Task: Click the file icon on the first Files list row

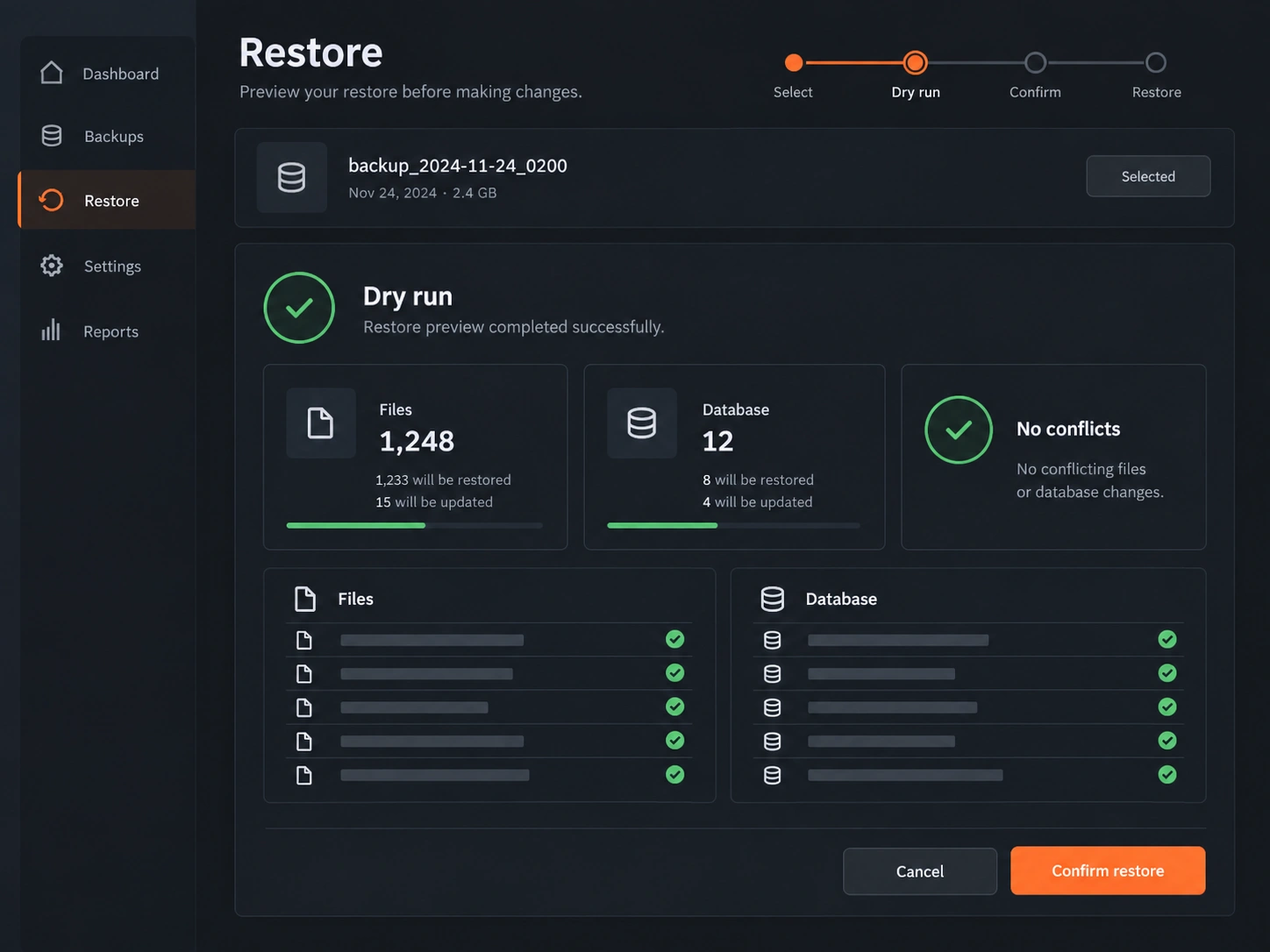Action: click(304, 640)
